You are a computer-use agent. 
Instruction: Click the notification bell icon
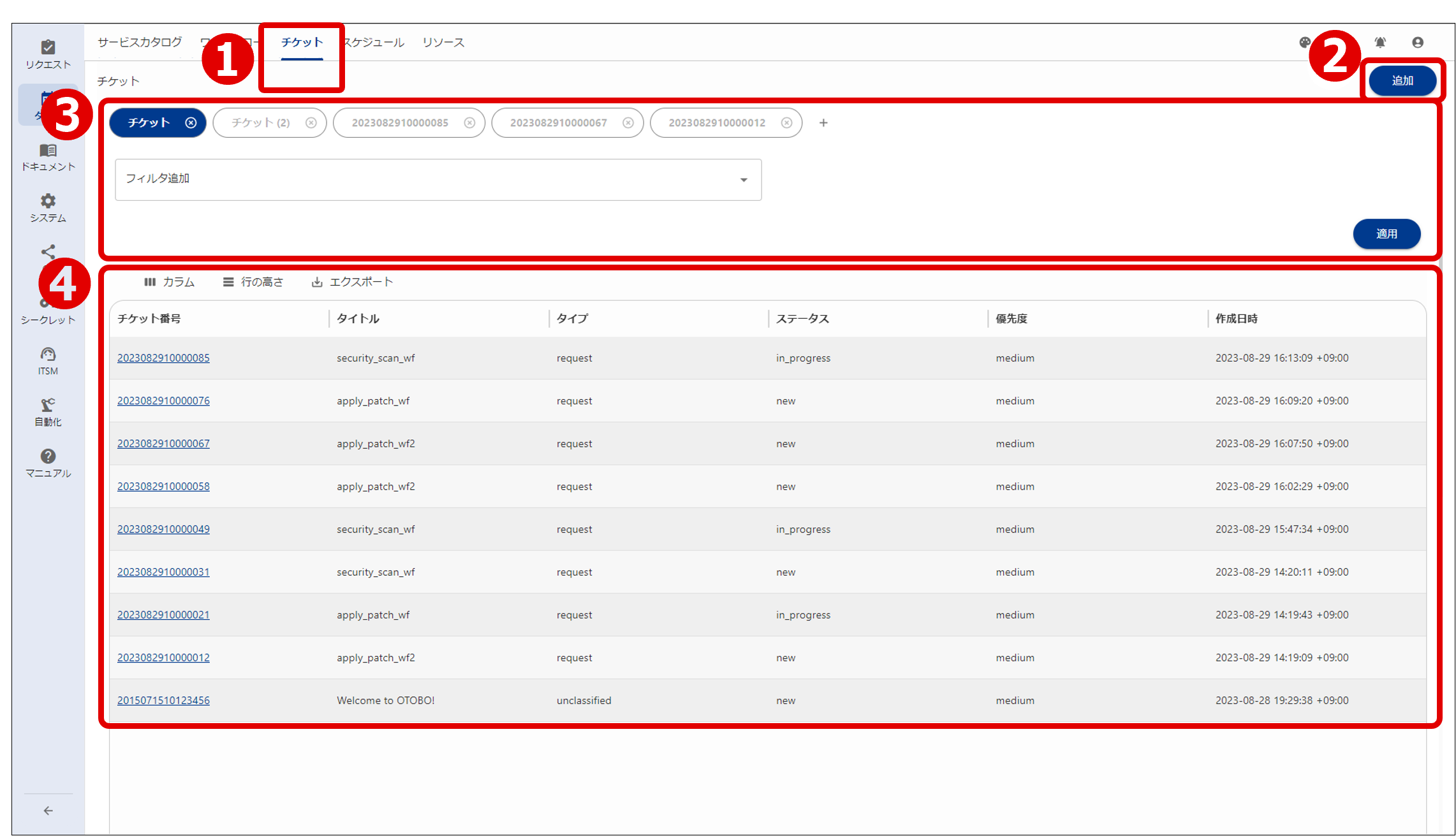point(1380,42)
